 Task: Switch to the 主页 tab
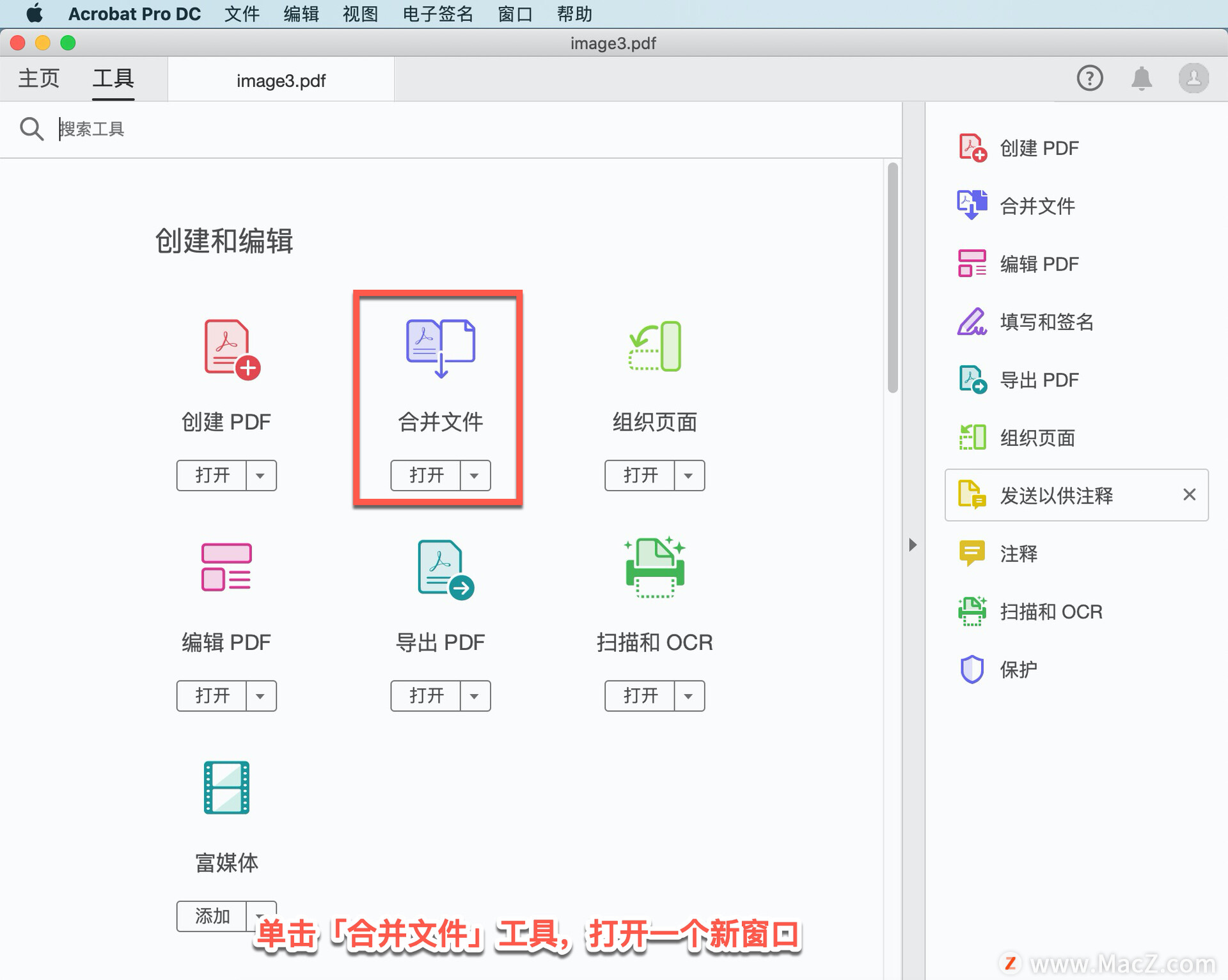point(38,79)
